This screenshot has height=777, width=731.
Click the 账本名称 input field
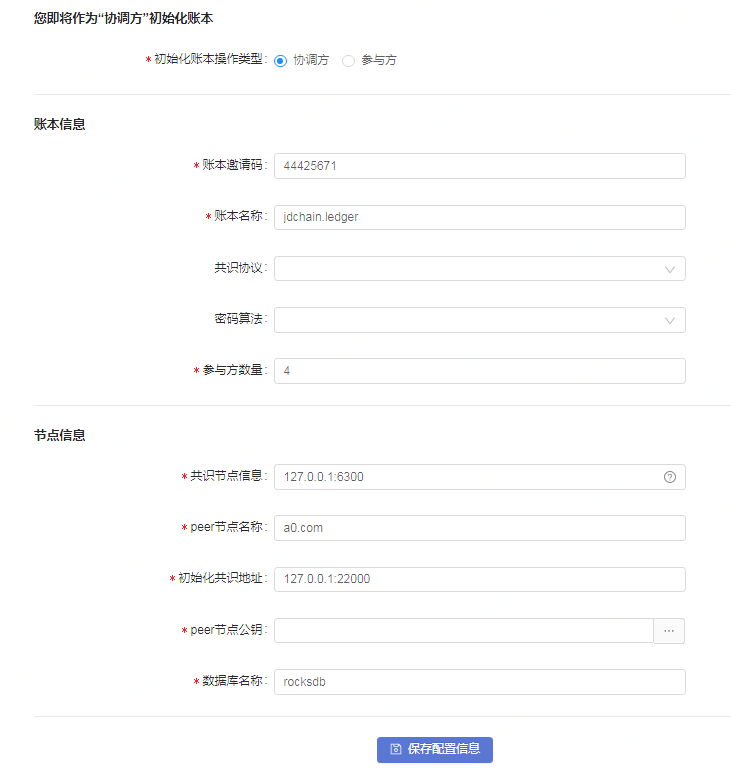click(480, 218)
